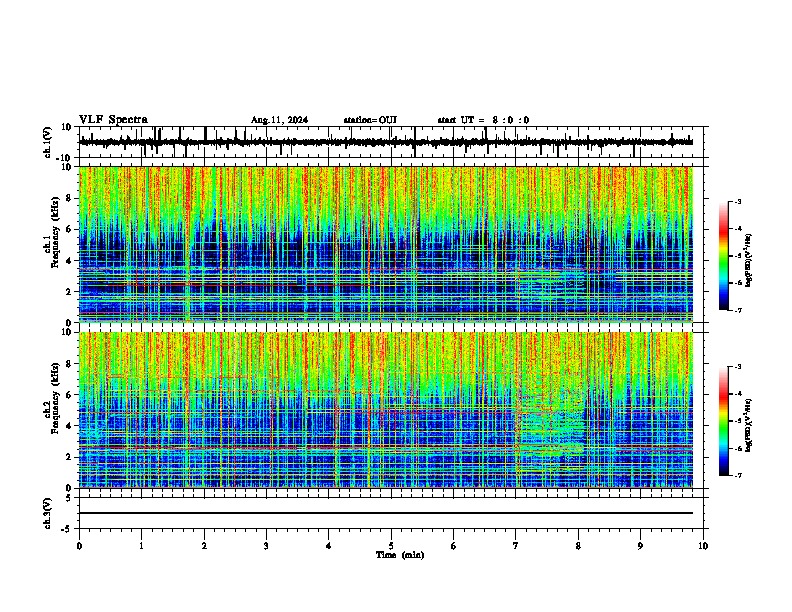Click the ch.2 color bar log(PSD) unit label
The height and width of the screenshot is (612, 792).
[749, 425]
